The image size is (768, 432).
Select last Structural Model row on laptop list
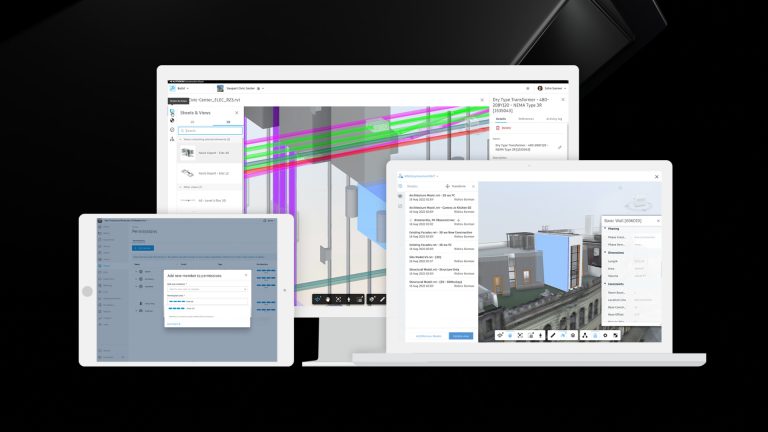[441, 284]
